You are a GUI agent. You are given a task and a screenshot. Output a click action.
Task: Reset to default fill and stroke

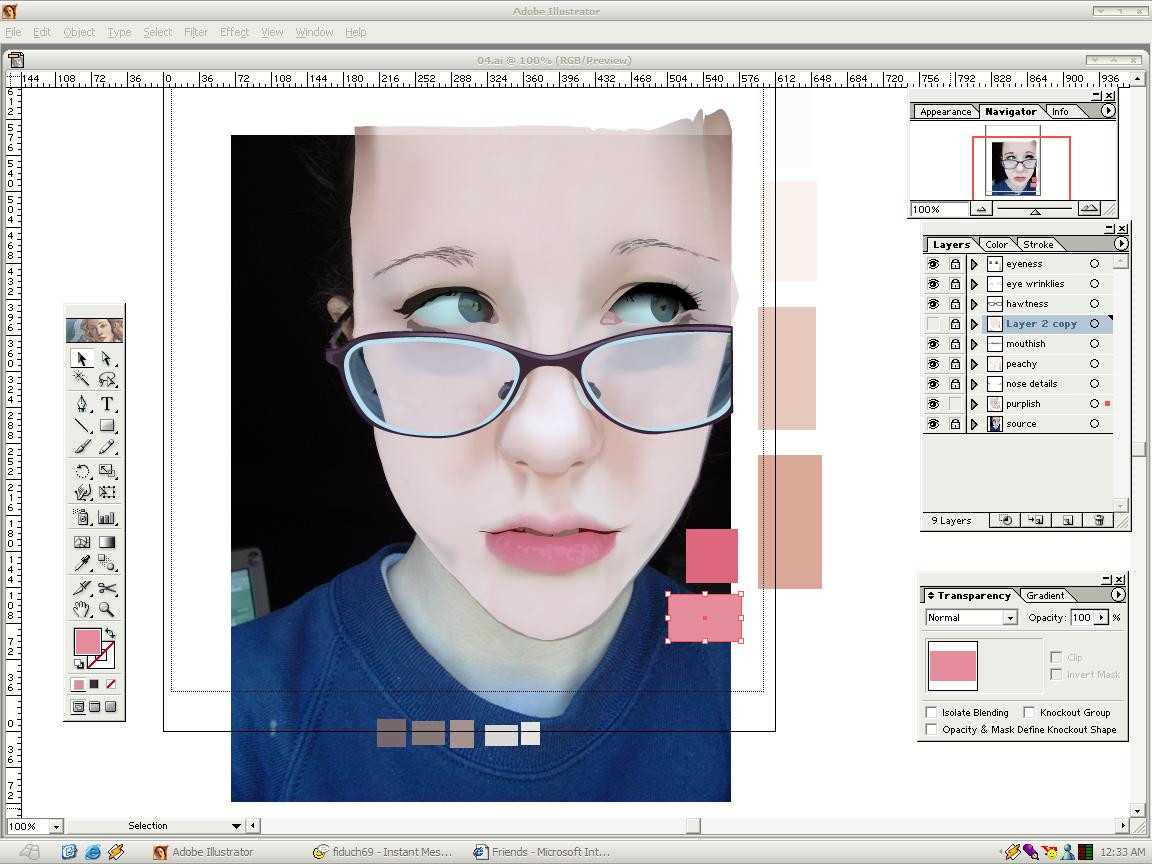coord(79,664)
